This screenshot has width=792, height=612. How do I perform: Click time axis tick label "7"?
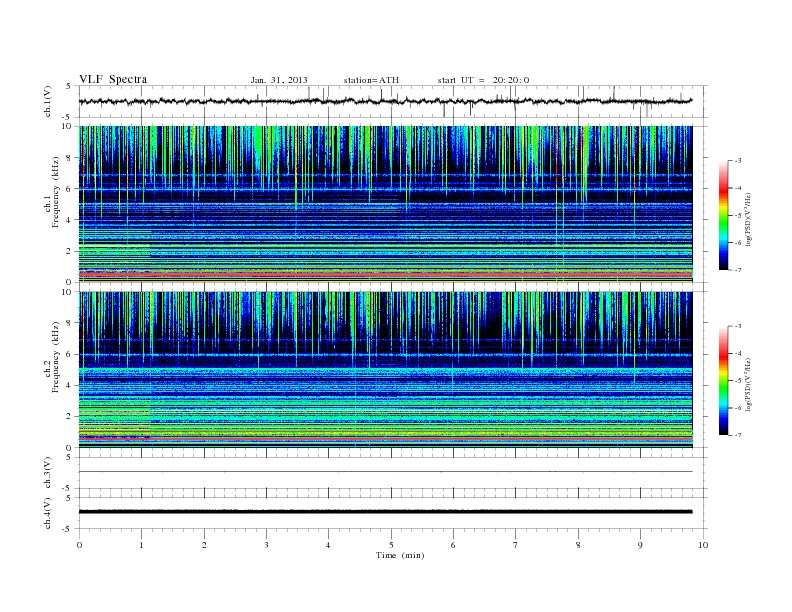(515, 545)
